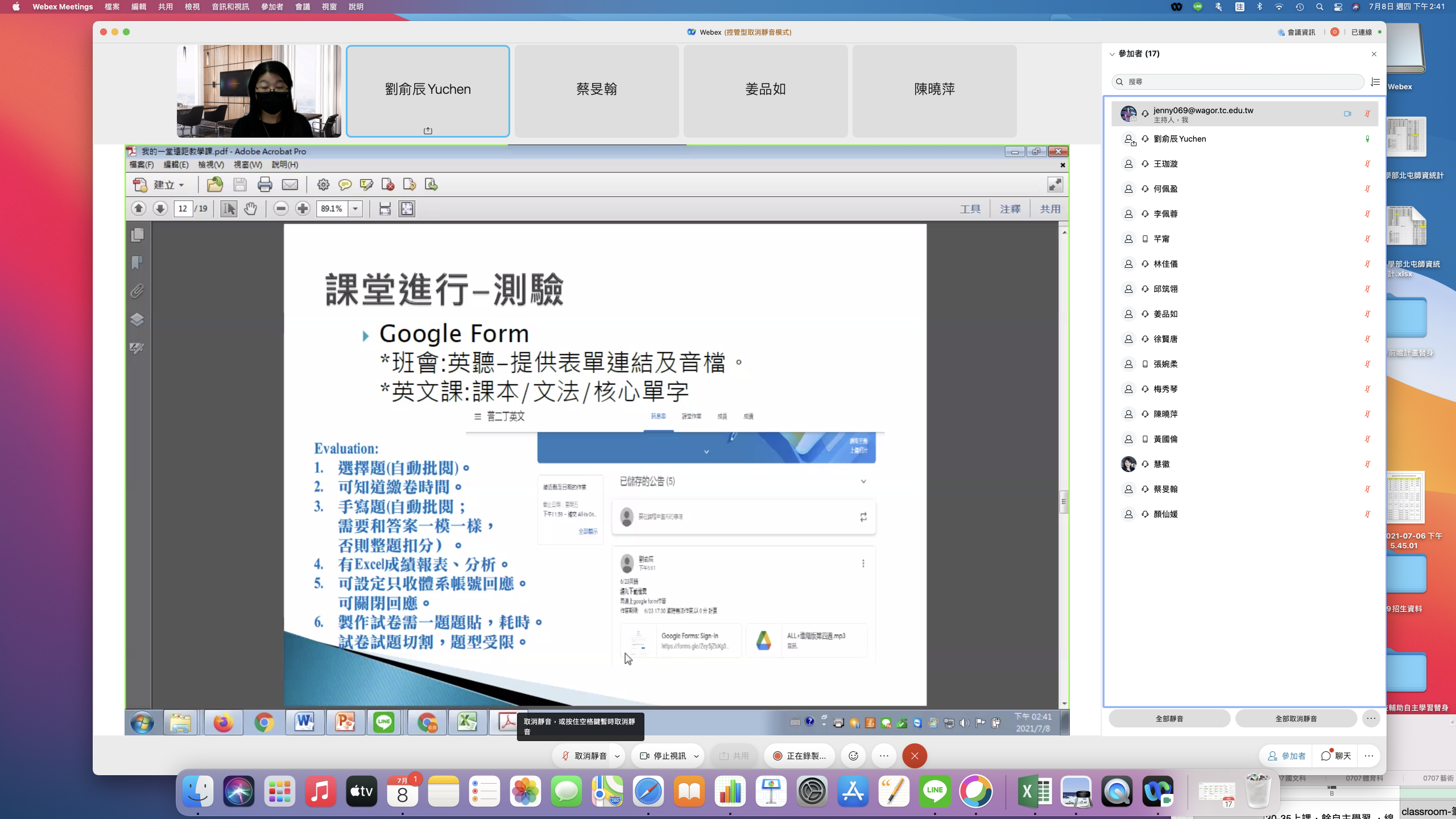Toggle mute for 王珈漩 microphone icon

point(1367,164)
